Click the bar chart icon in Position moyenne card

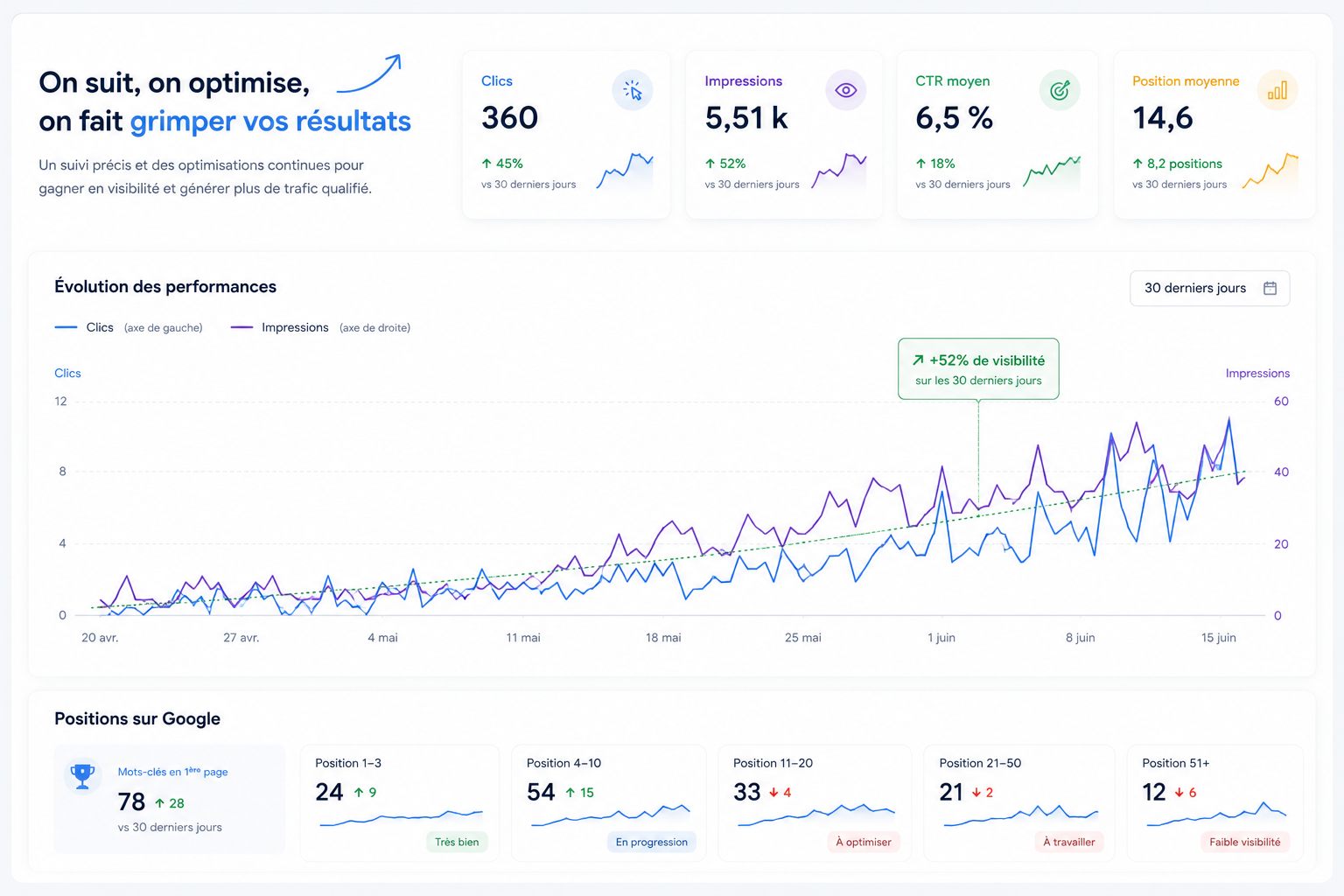coord(1277,90)
